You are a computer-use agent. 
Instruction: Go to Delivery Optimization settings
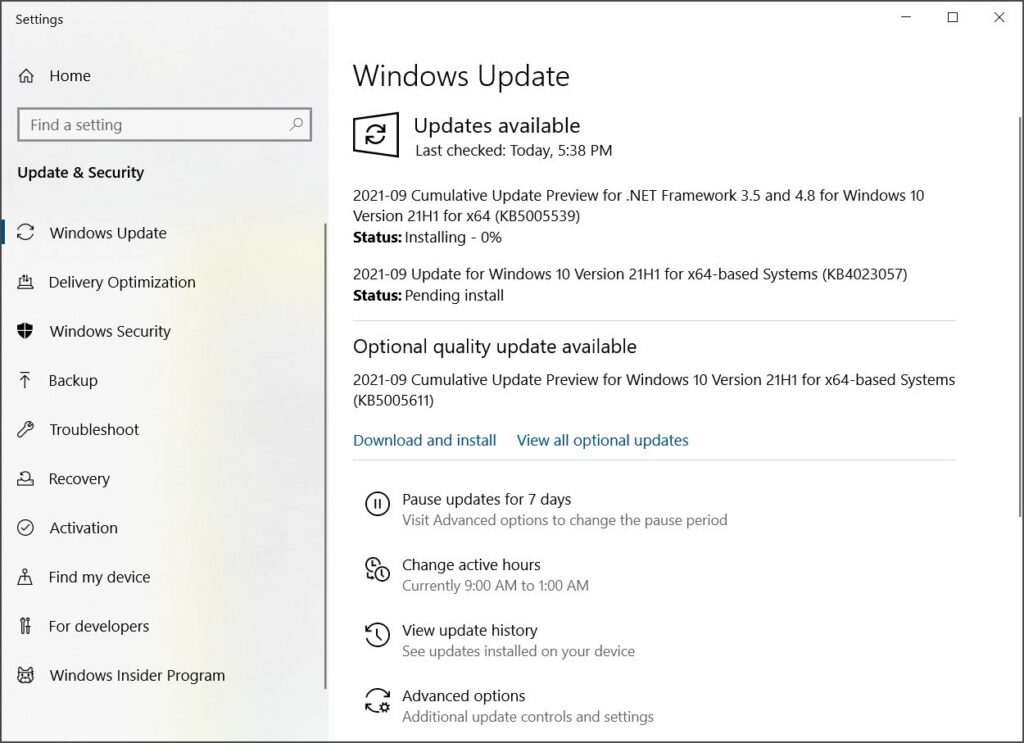[x=122, y=282]
